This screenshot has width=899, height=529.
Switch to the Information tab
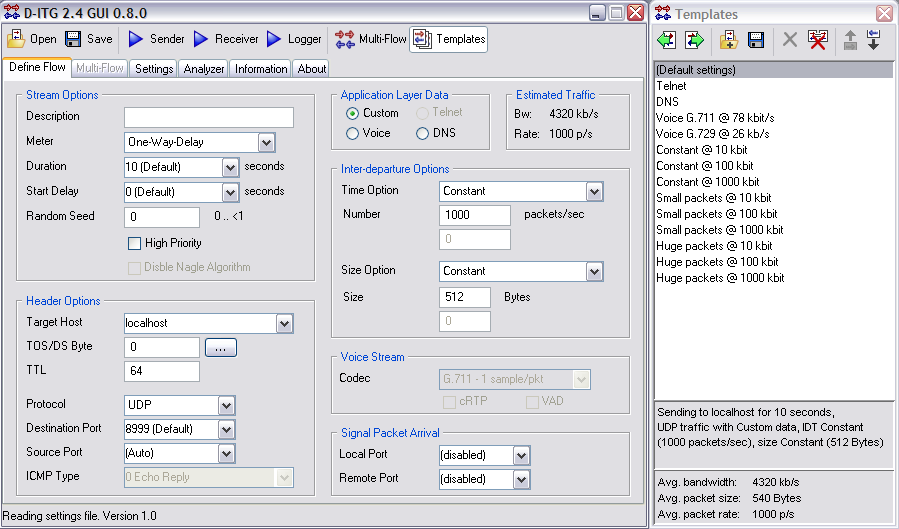point(261,69)
